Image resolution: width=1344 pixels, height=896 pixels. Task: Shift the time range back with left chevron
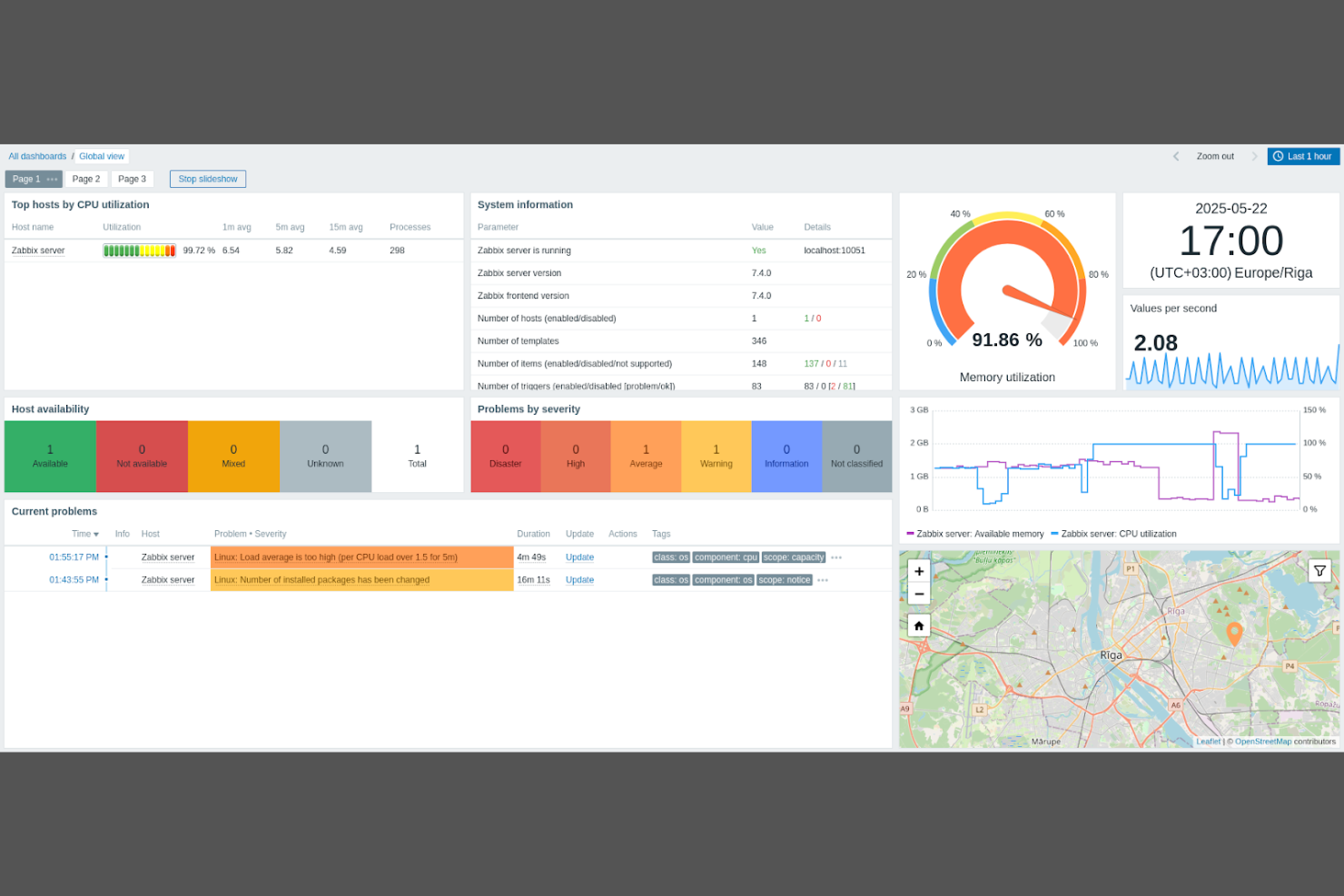coord(1176,156)
